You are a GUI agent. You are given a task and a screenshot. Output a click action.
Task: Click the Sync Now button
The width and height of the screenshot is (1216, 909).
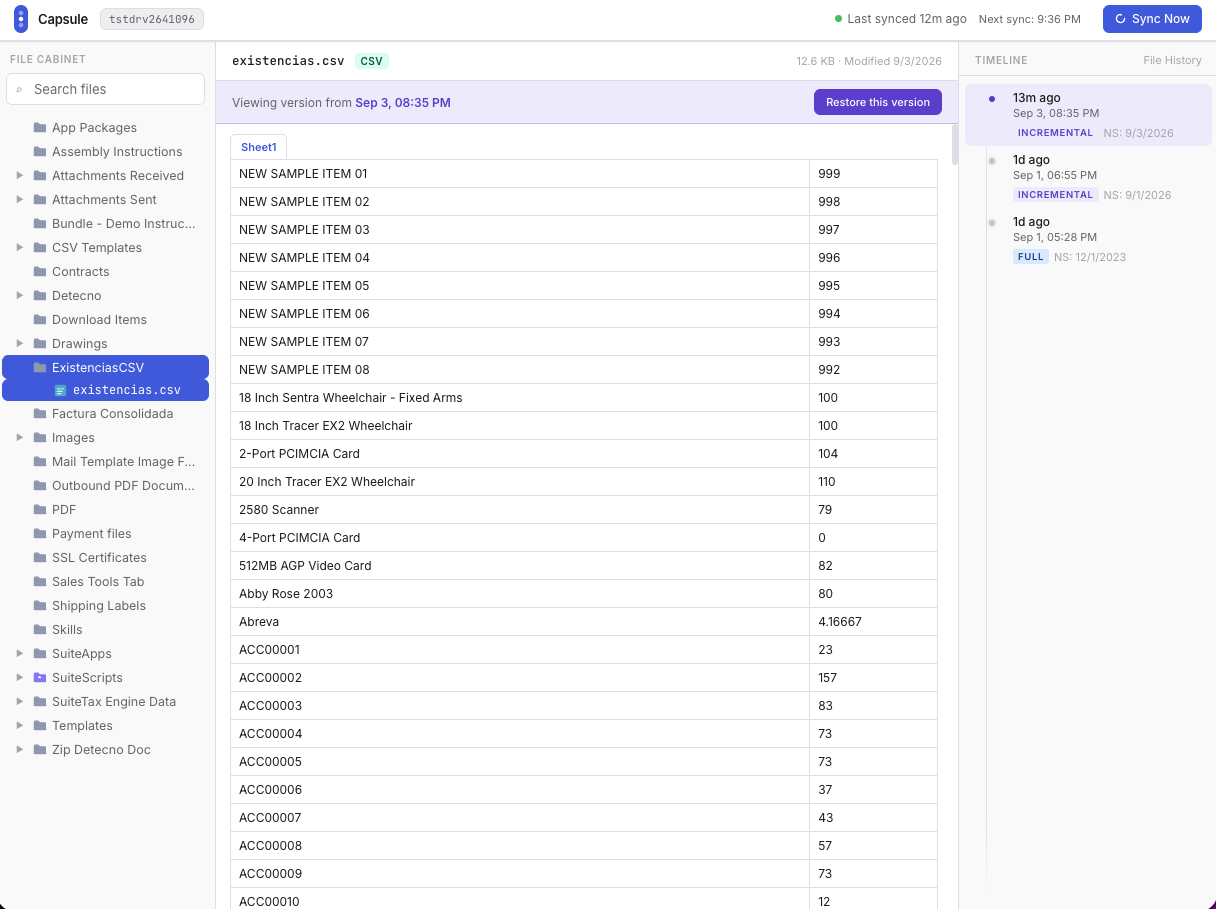coord(1152,19)
